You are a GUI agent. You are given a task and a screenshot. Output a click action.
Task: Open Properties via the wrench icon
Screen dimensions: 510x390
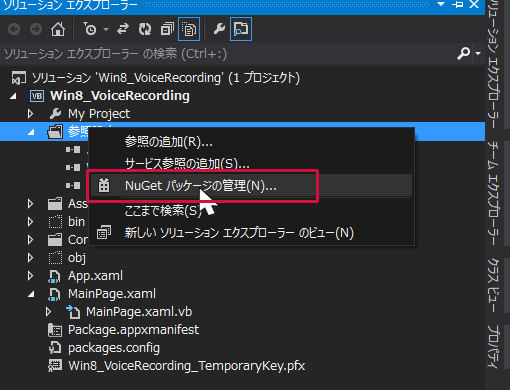[219, 29]
